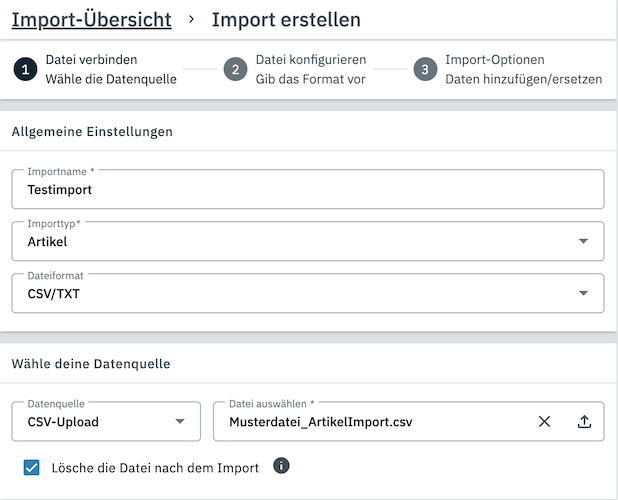
Task: Clear the selected file Musterdatei_ArtikelImport.csv
Action: [544, 422]
